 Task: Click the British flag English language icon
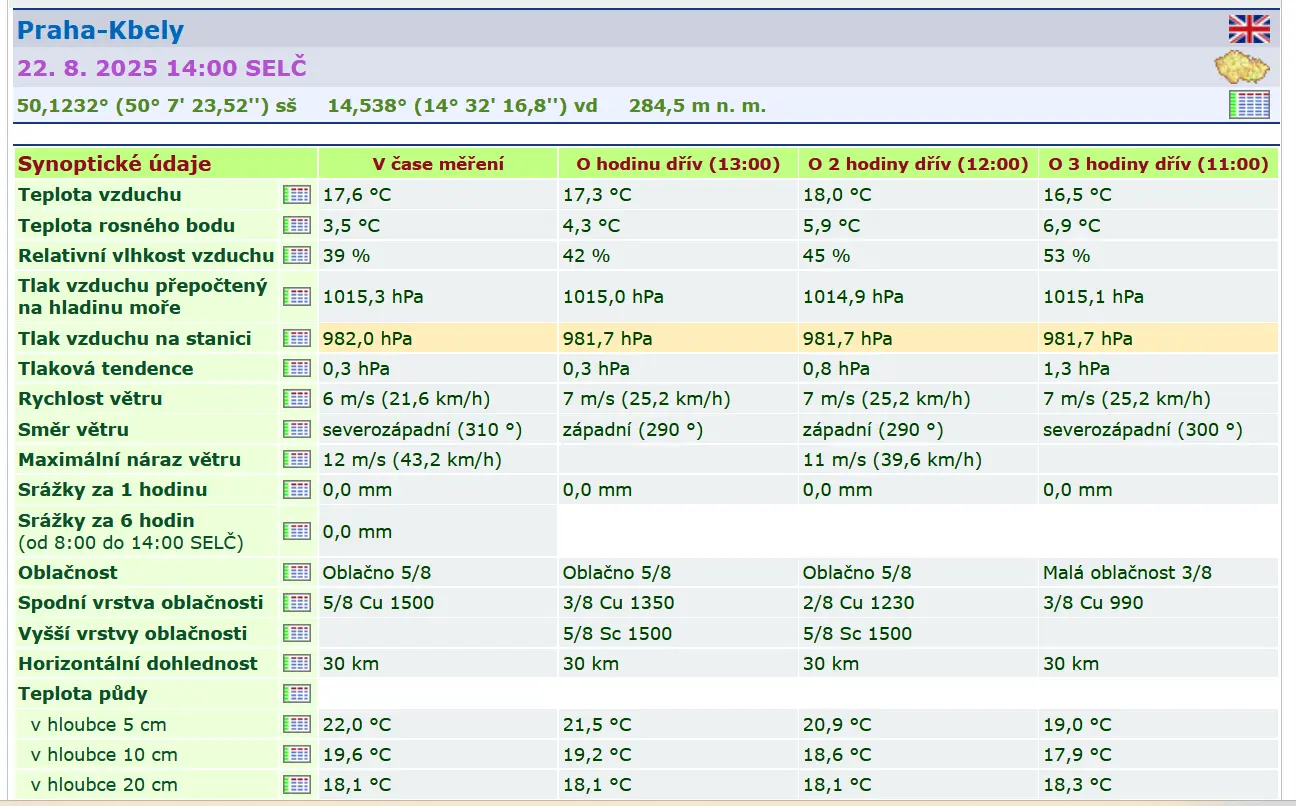[1249, 29]
